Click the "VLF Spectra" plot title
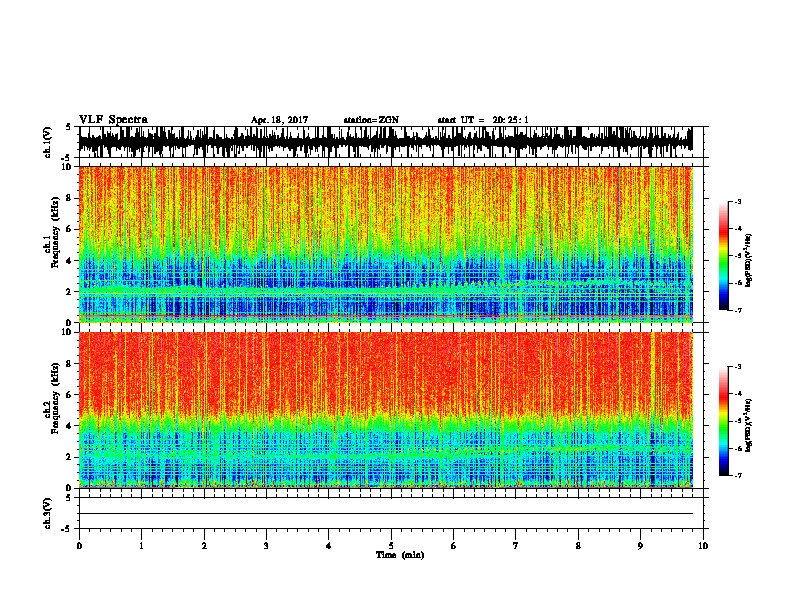 pos(113,119)
